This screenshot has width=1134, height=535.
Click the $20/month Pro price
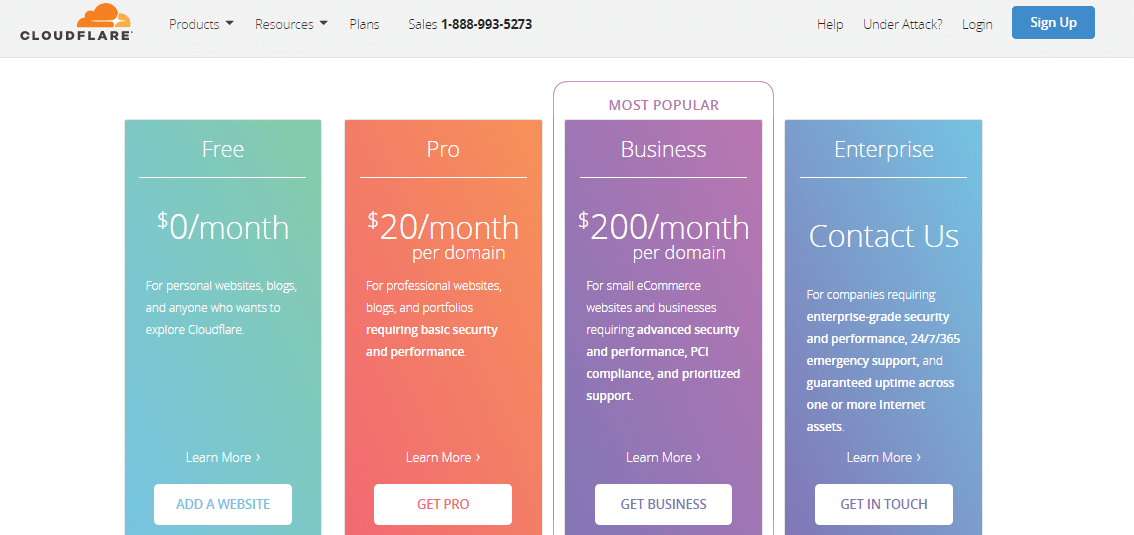[x=443, y=228]
